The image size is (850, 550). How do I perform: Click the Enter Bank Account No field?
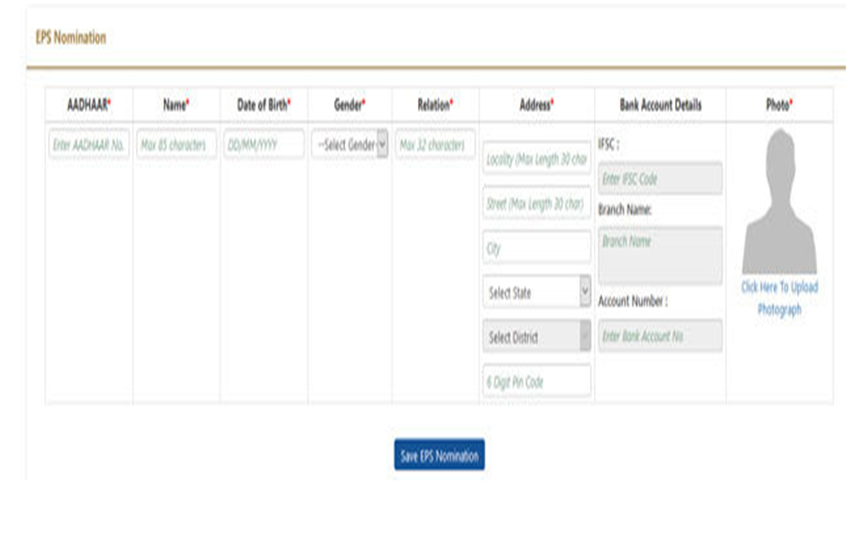[x=659, y=336]
